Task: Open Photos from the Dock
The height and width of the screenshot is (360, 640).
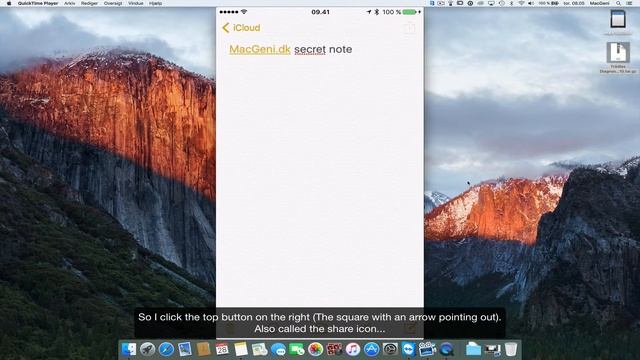Action: 316,349
